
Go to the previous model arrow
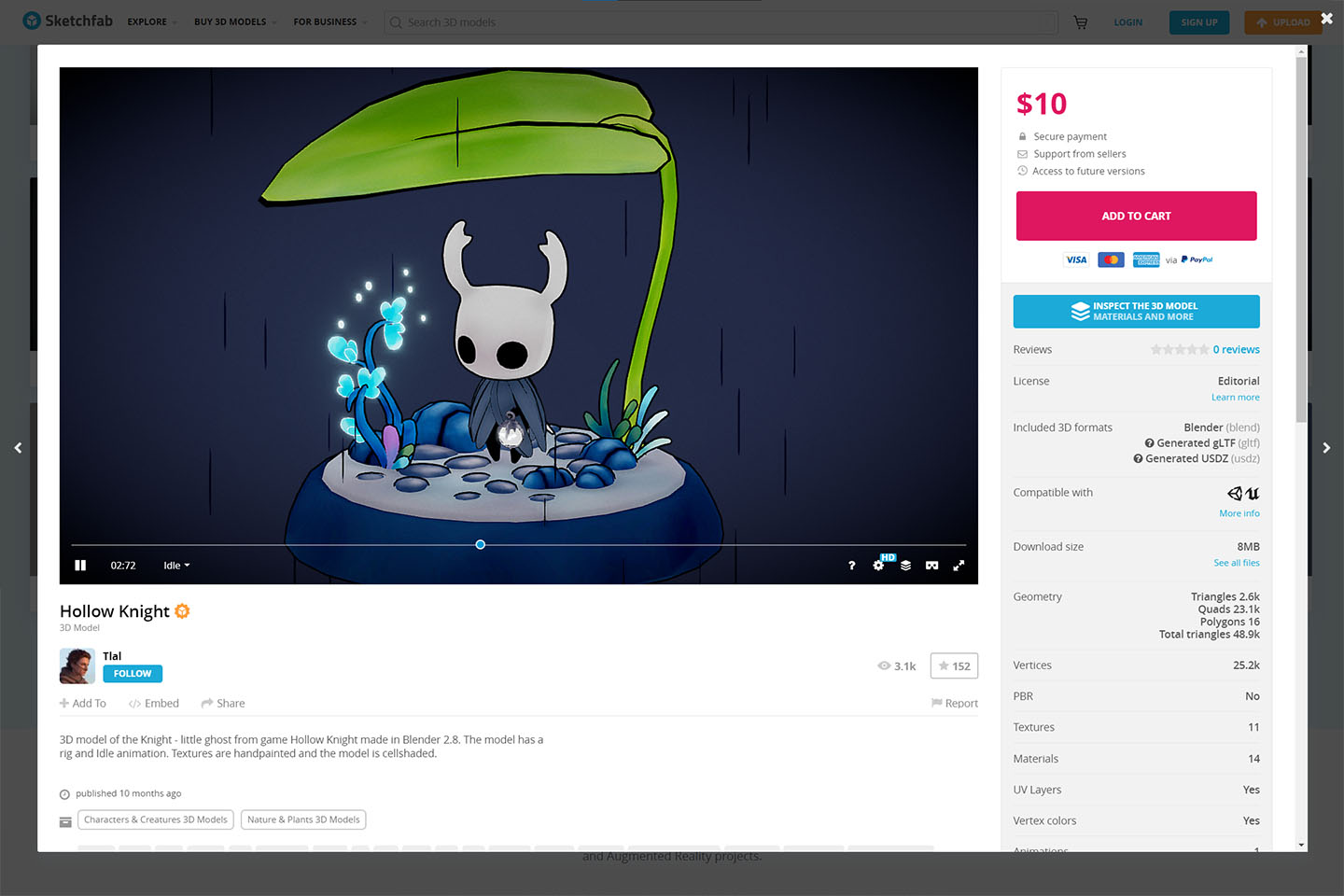pyautogui.click(x=18, y=448)
